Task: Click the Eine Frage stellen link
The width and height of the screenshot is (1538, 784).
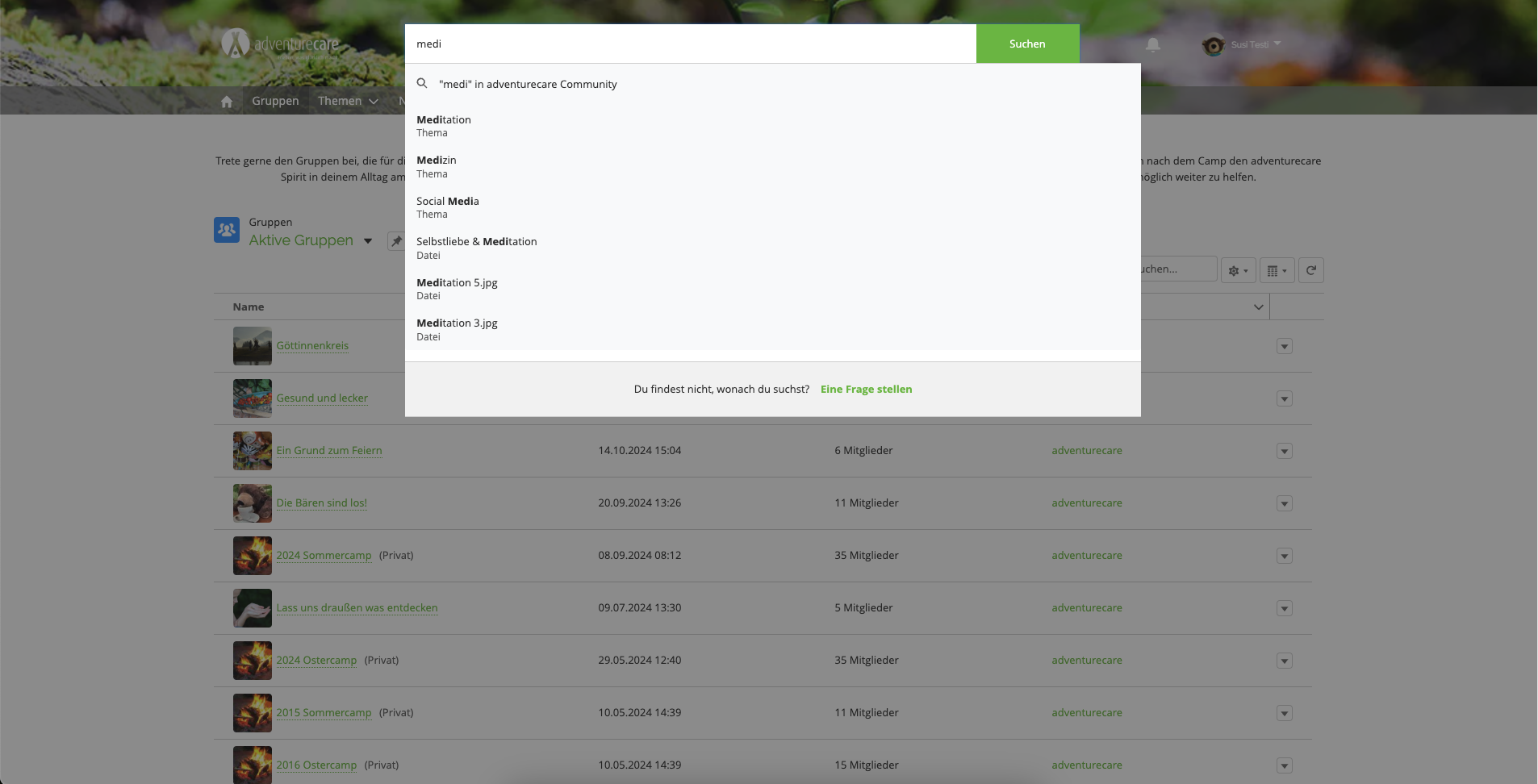Action: (x=866, y=389)
